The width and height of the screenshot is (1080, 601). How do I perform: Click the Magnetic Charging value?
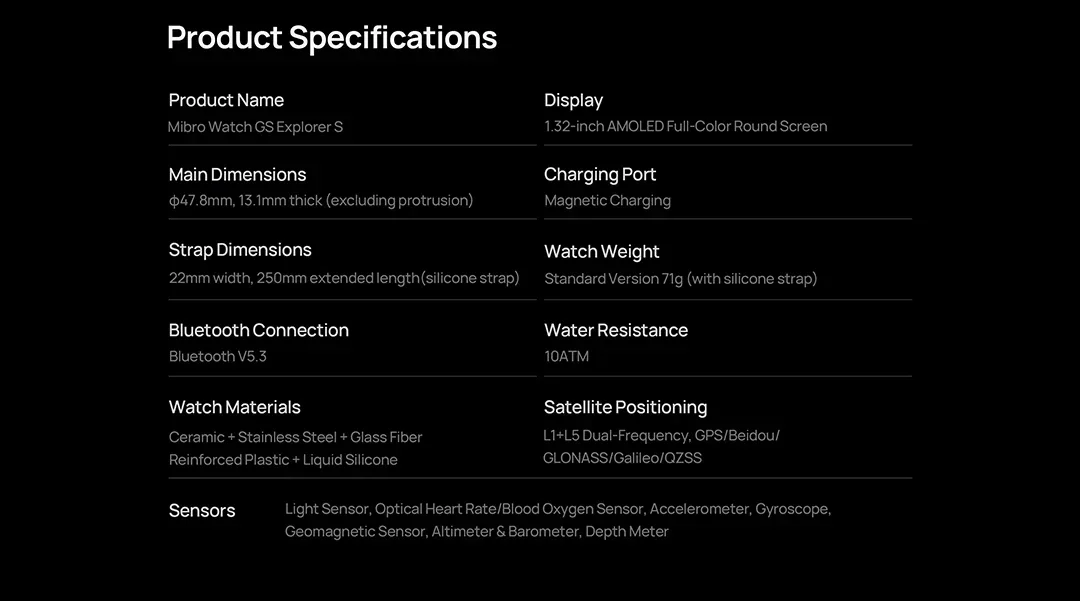(x=608, y=201)
